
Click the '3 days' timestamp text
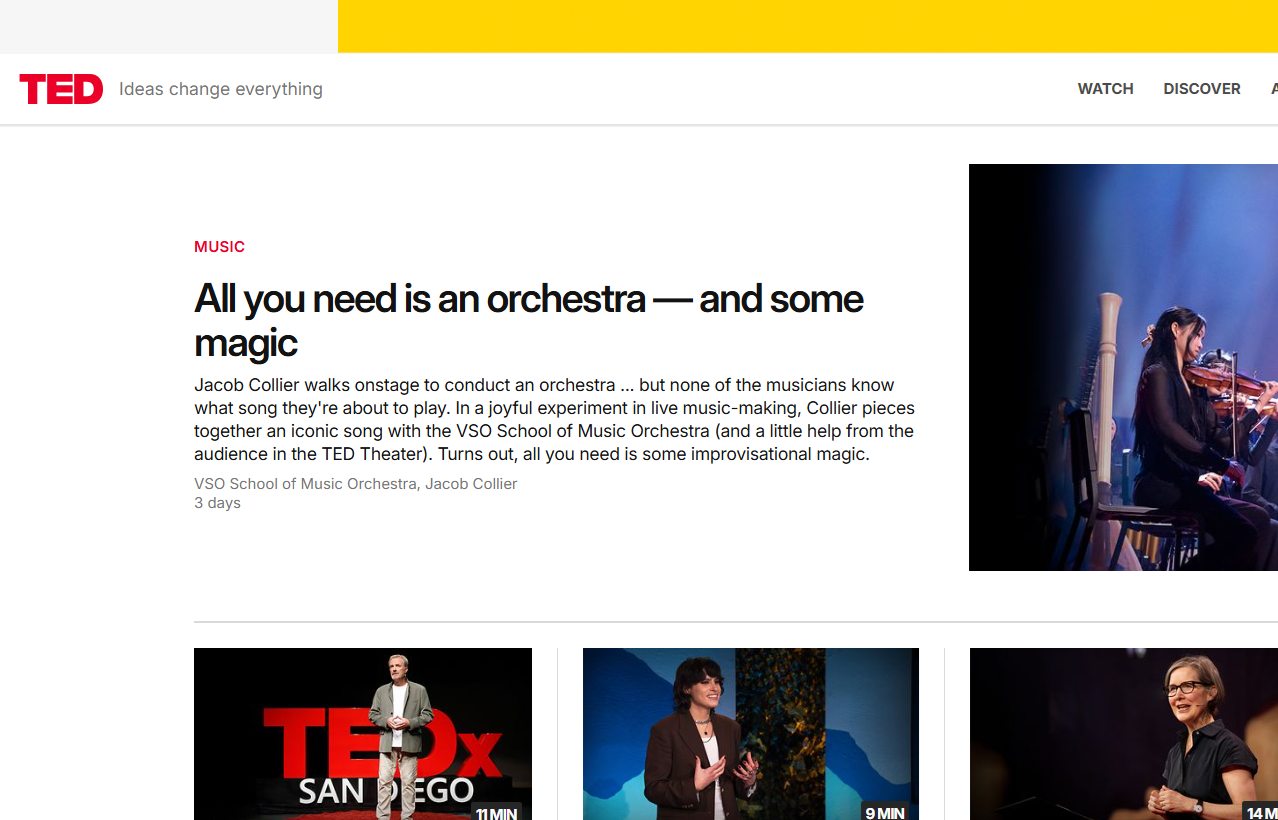click(217, 503)
